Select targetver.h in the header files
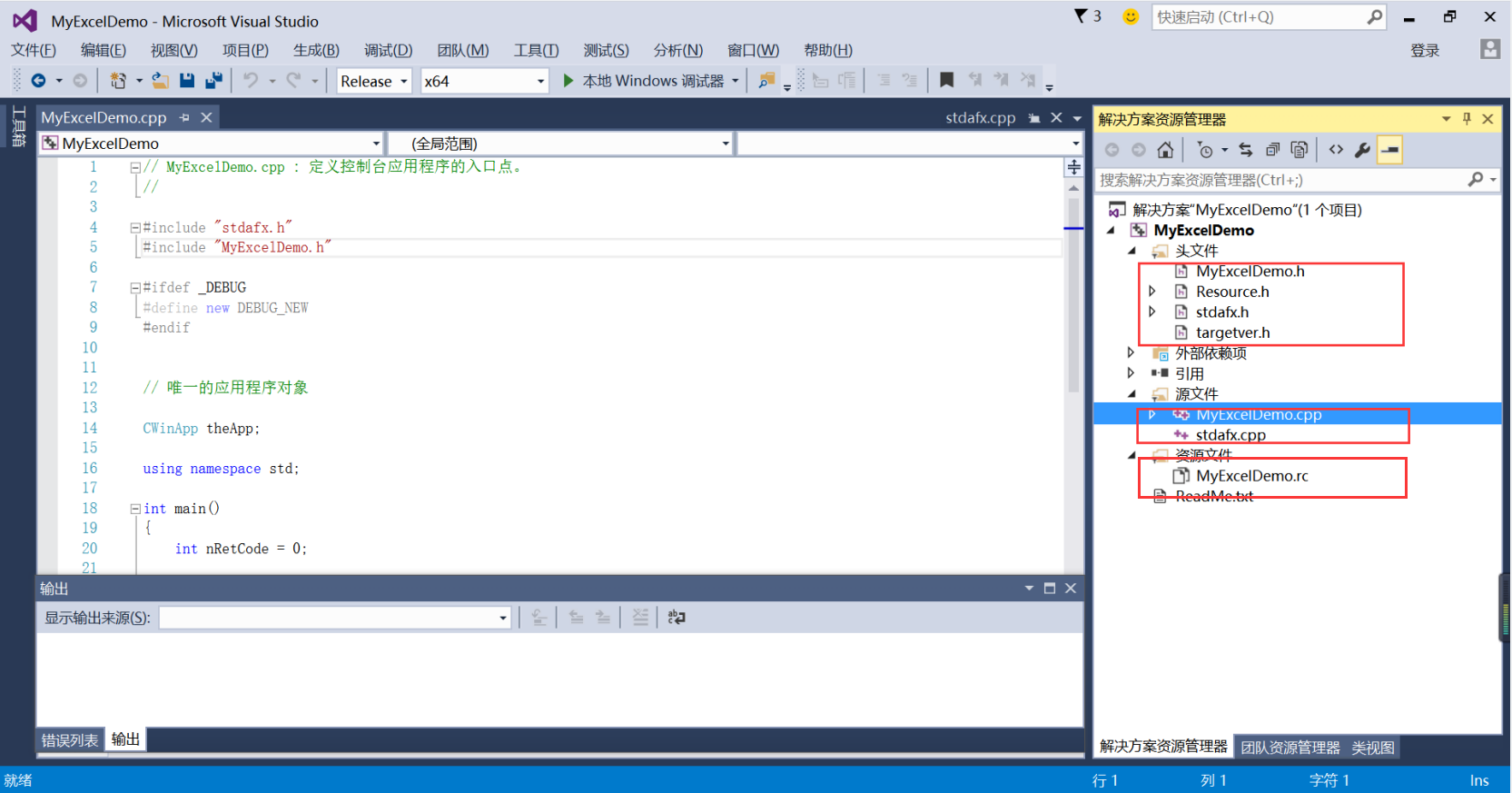This screenshot has width=1512, height=793. (x=1232, y=332)
